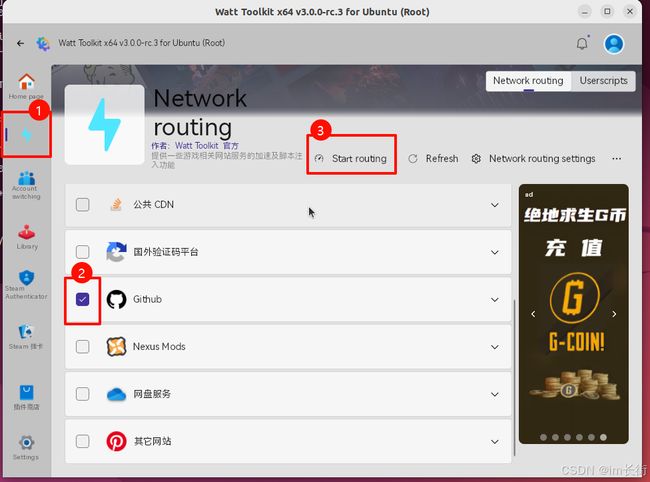The image size is (650, 482).
Task: Expand the Github row chevron
Action: (495, 300)
